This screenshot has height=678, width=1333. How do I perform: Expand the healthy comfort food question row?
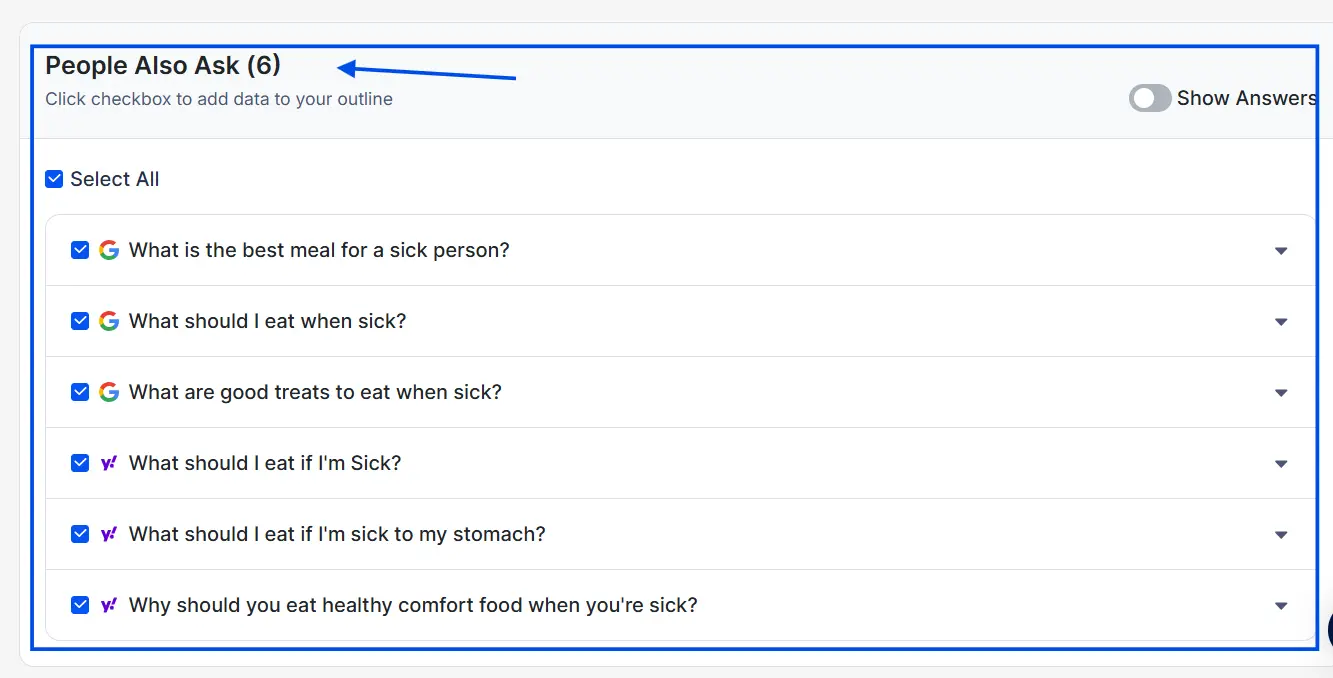(x=1281, y=606)
